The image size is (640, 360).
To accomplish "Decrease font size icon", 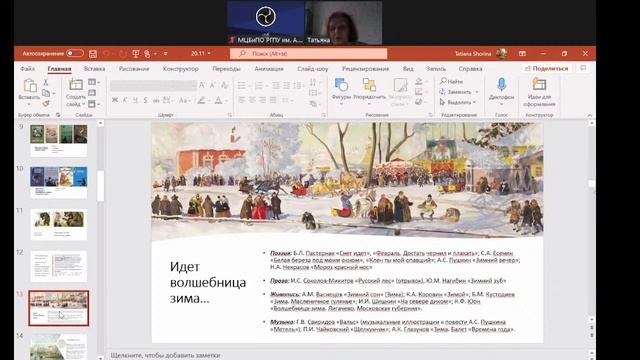I will coord(212,85).
